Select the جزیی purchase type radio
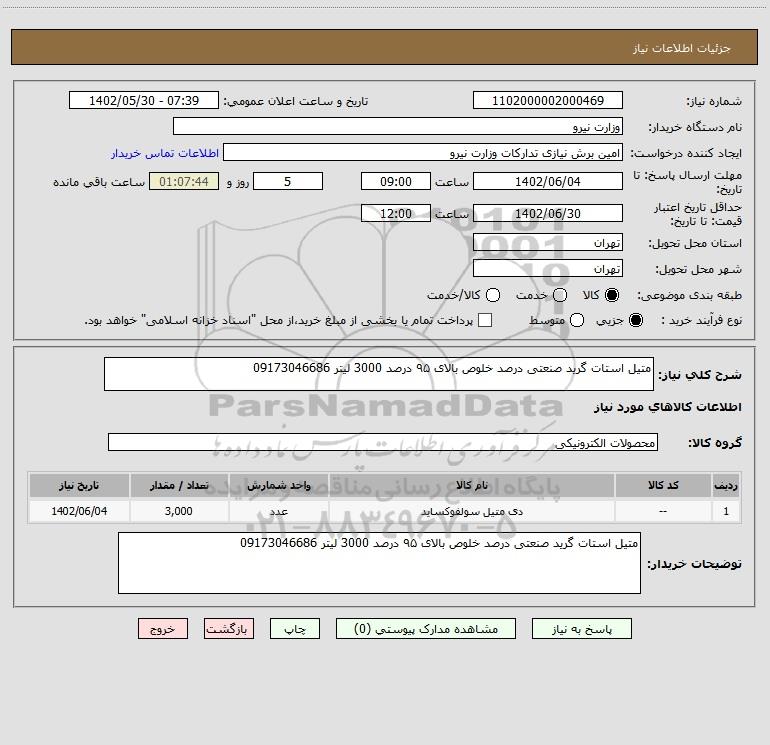770x745 pixels. point(635,320)
